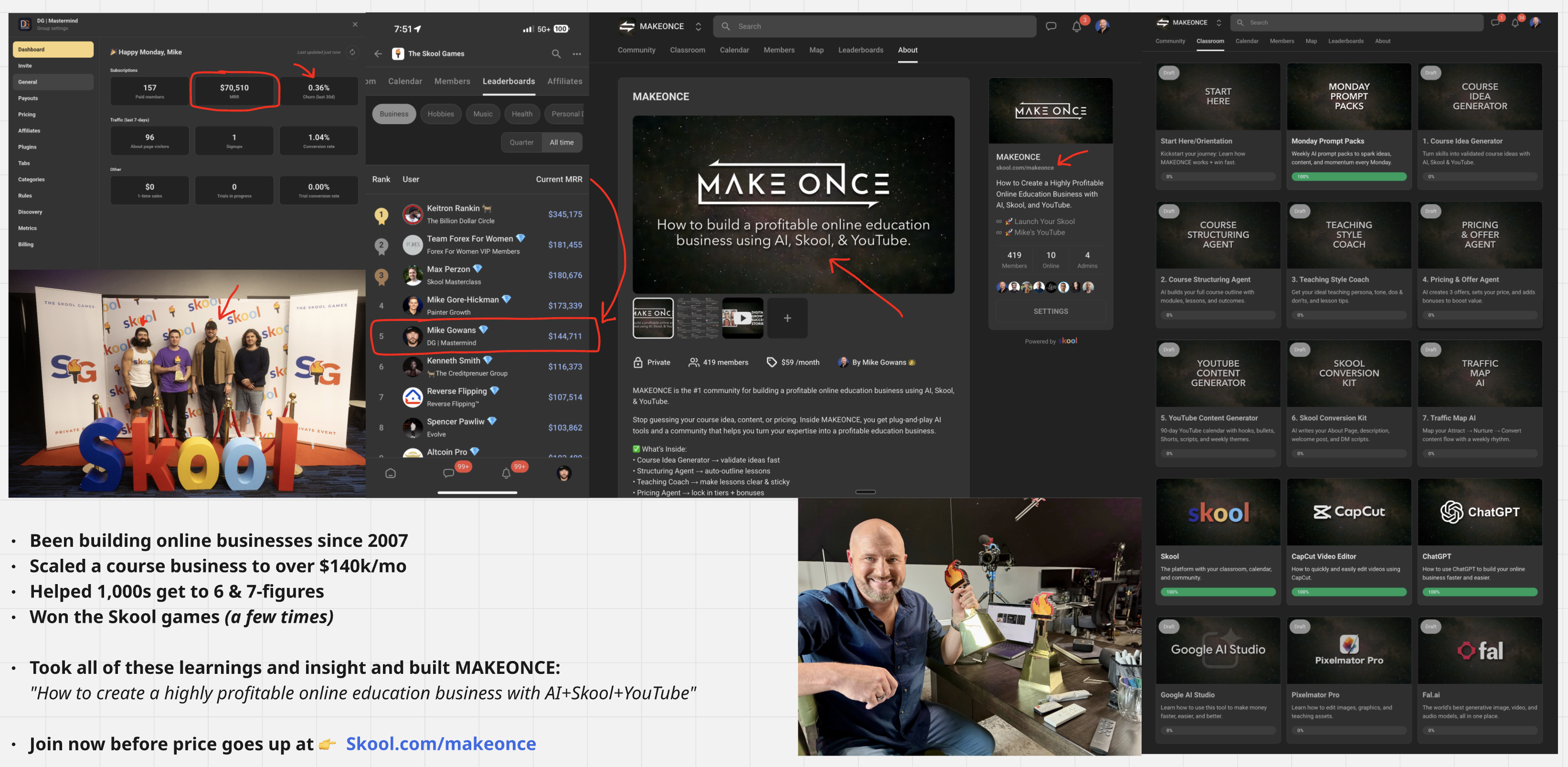Click the price tag icon beside $59 /month
Viewport: 1568px width, 767px height.
coord(771,362)
